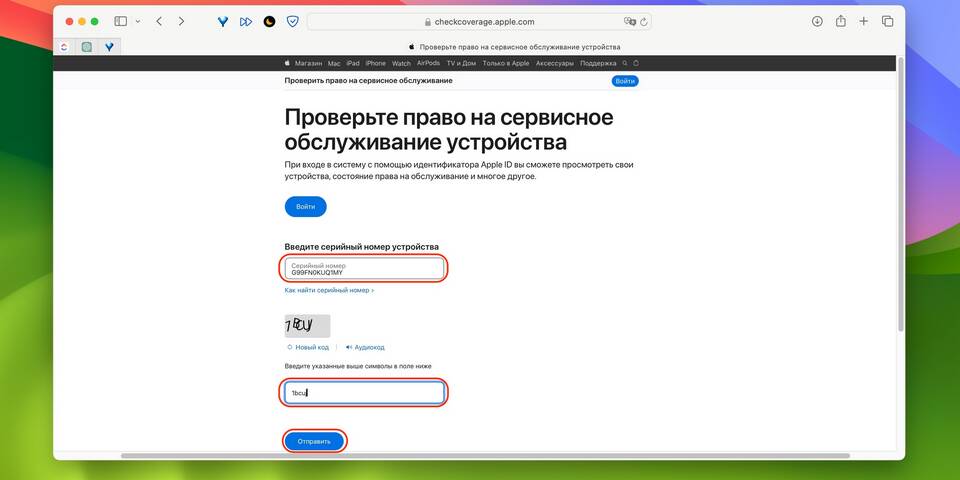Select the first pinned tab with red-blue icon
This screenshot has width=960, height=480.
click(64, 47)
